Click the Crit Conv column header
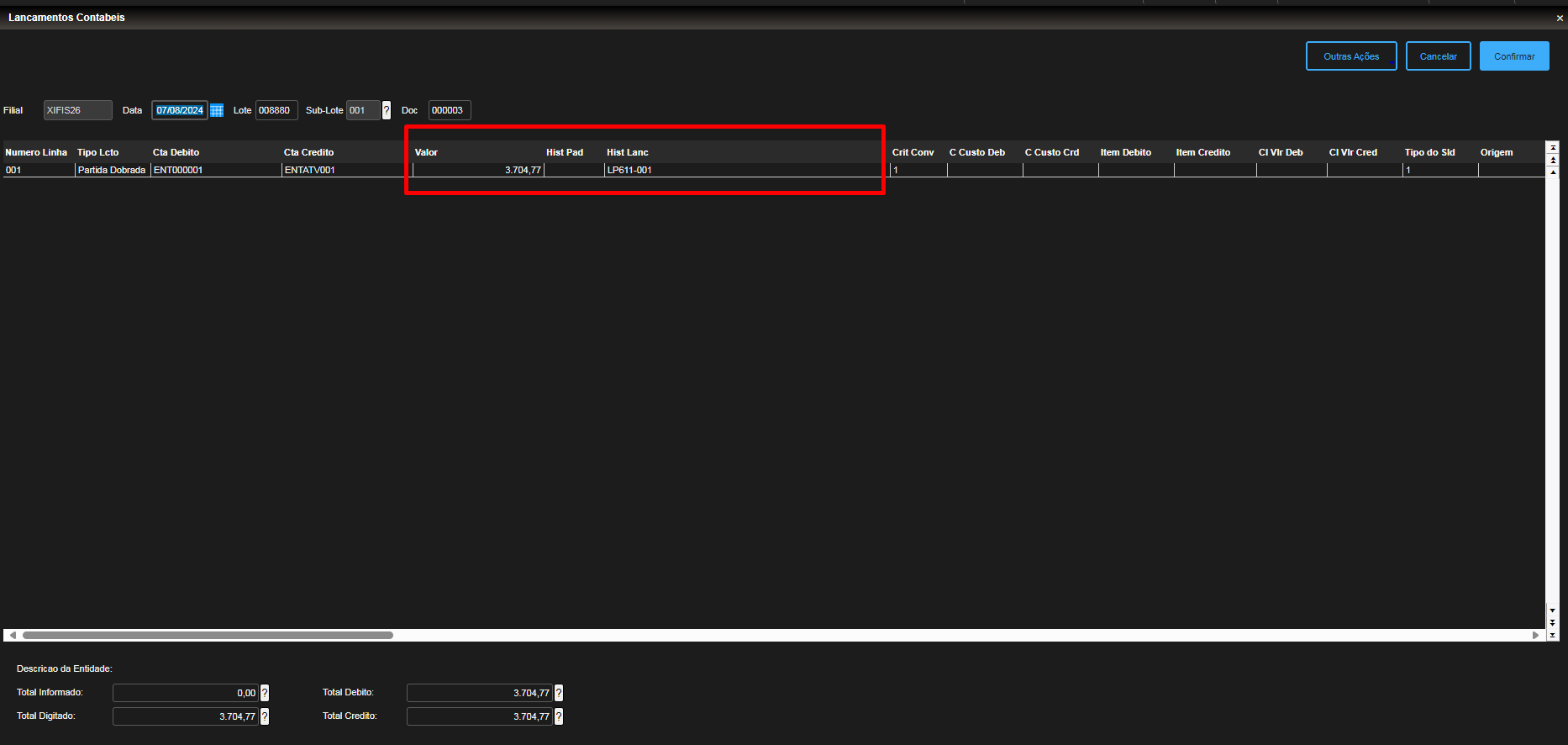Screen dimensions: 1568x745 [913, 152]
